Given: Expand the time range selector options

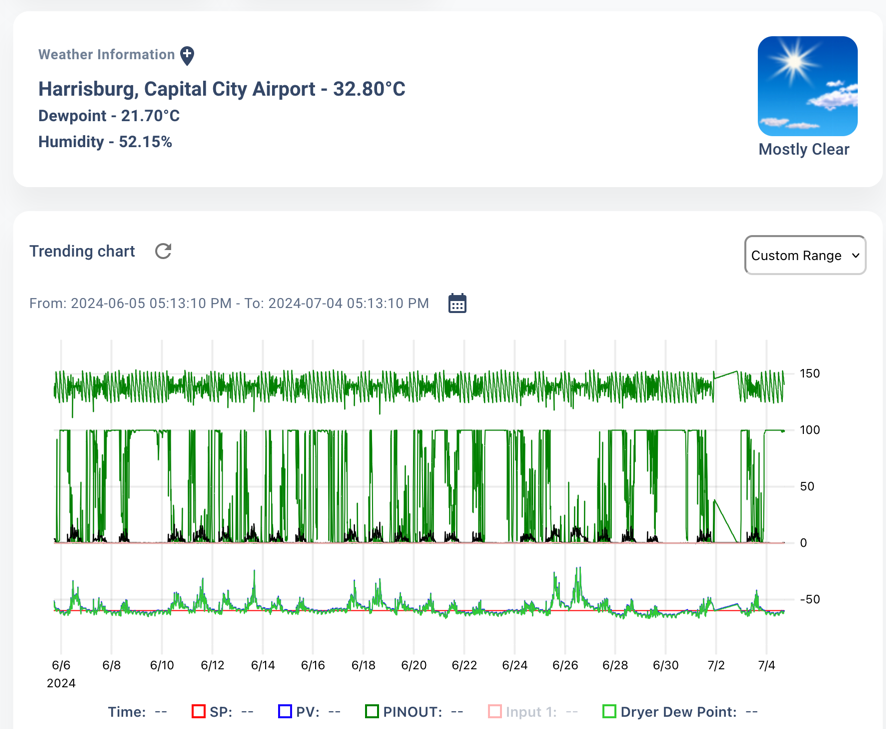Looking at the screenshot, I should [x=805, y=255].
